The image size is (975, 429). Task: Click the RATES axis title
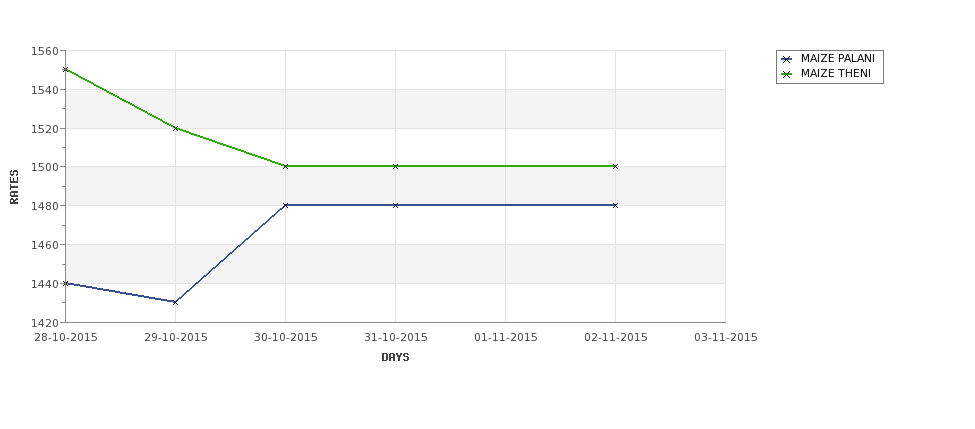14,187
